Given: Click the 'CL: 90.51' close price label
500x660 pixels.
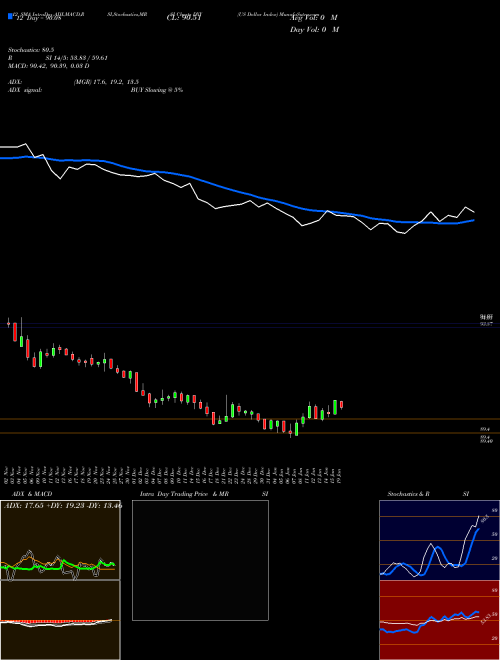Looking at the screenshot, I should click(x=184, y=18).
